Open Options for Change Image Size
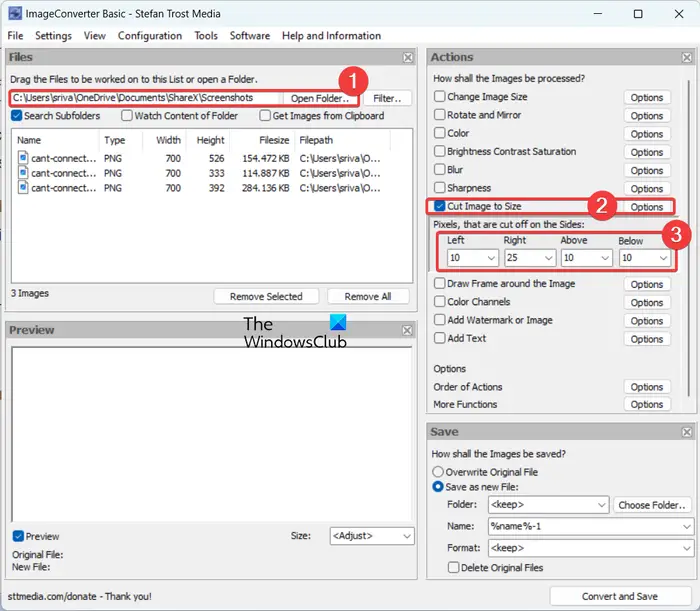The image size is (700, 611). point(647,97)
